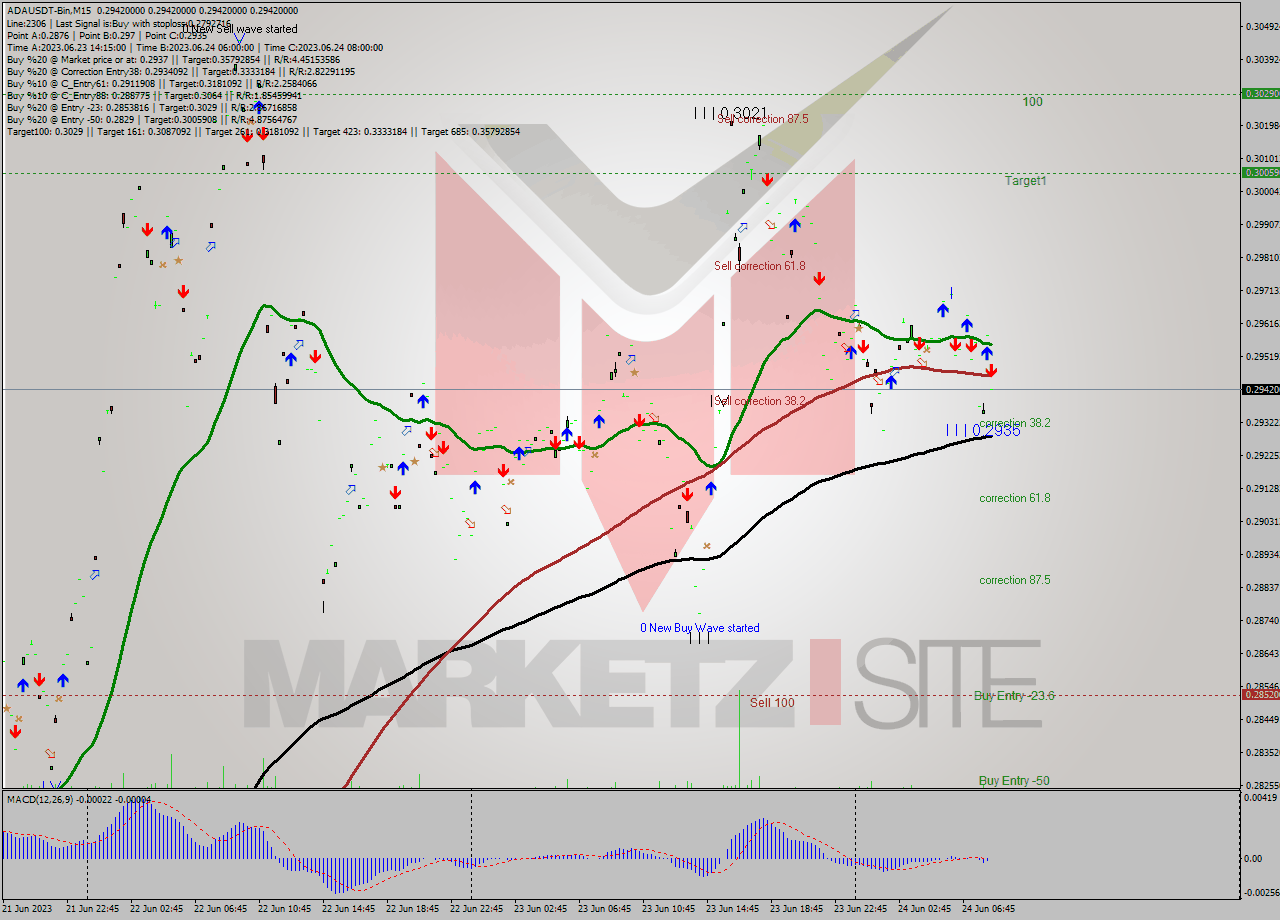Click the 'Target1' level label

click(x=1026, y=181)
